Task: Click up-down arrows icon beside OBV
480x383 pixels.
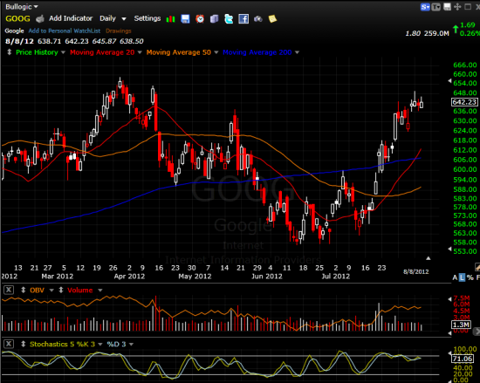Action: [x=23, y=290]
